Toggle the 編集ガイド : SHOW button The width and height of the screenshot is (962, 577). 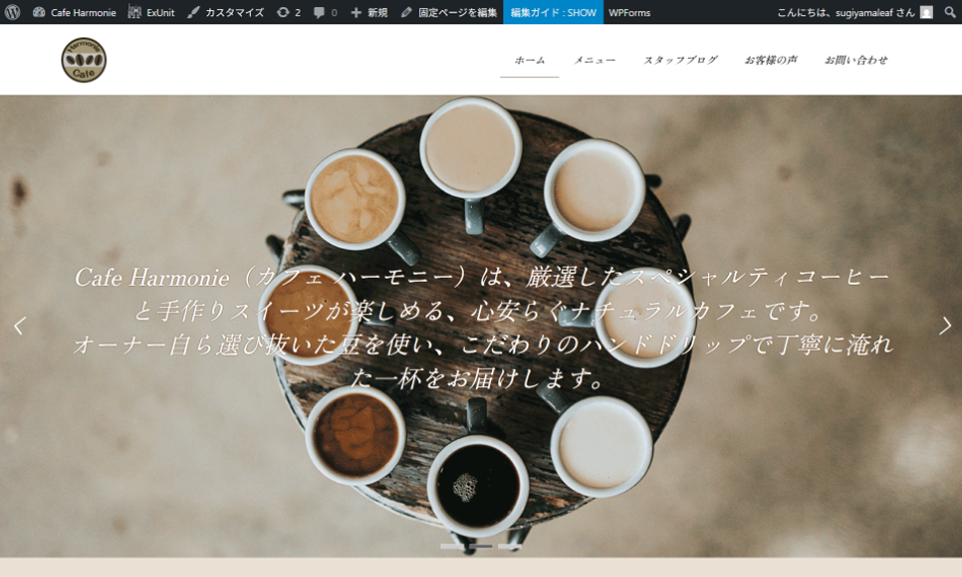553,12
